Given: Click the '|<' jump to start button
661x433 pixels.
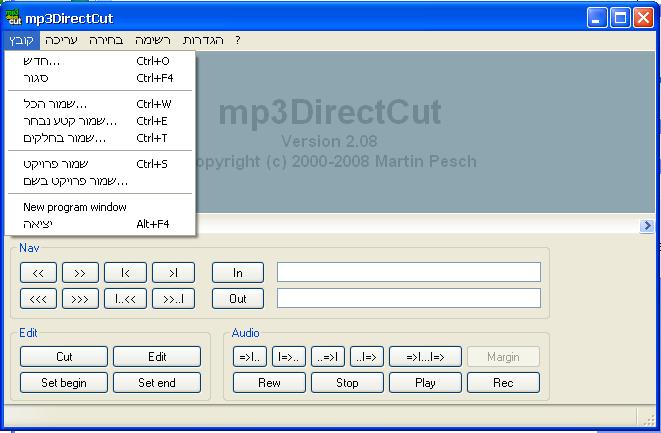Looking at the screenshot, I should (125, 272).
